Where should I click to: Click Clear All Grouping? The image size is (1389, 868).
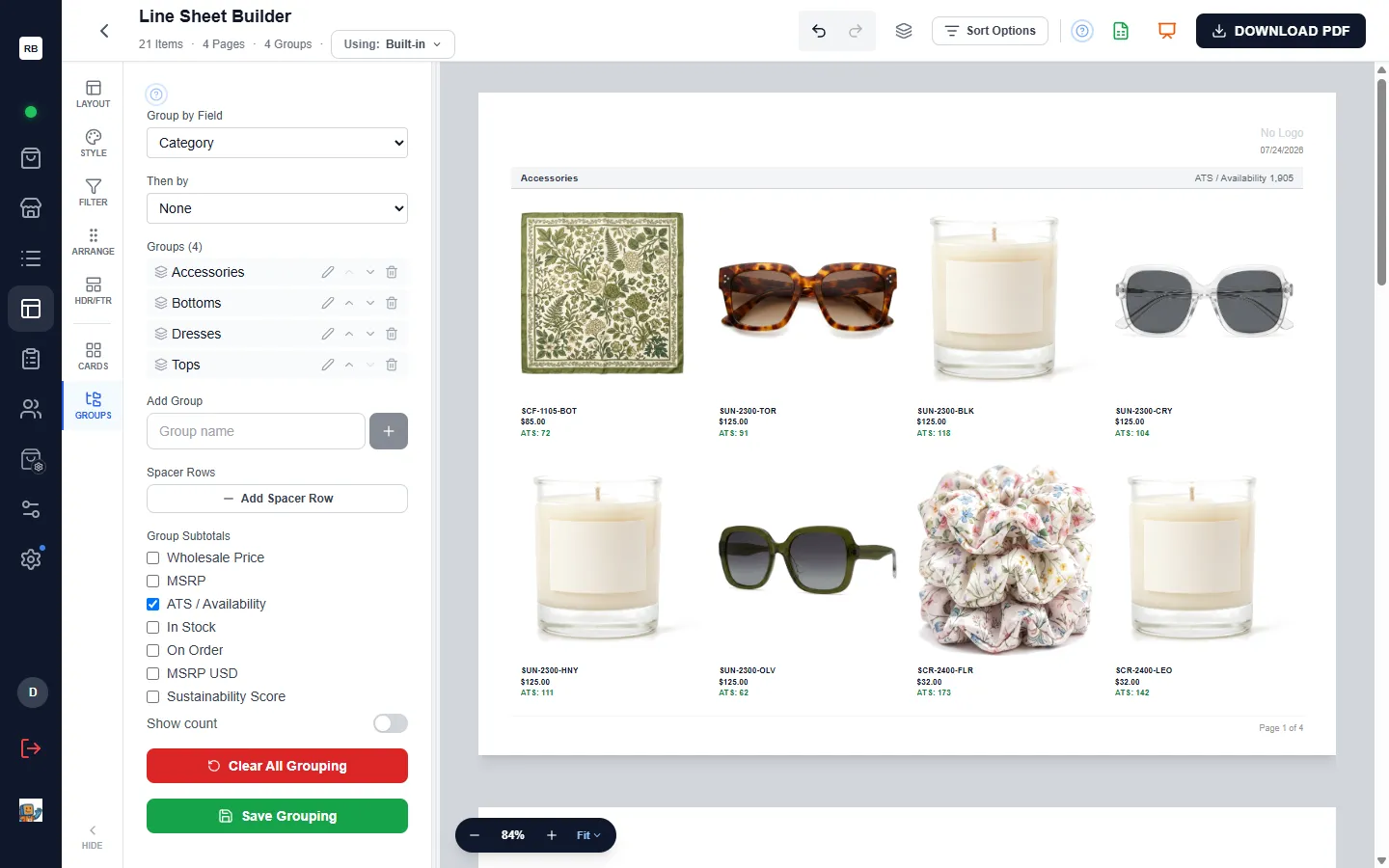[277, 766]
